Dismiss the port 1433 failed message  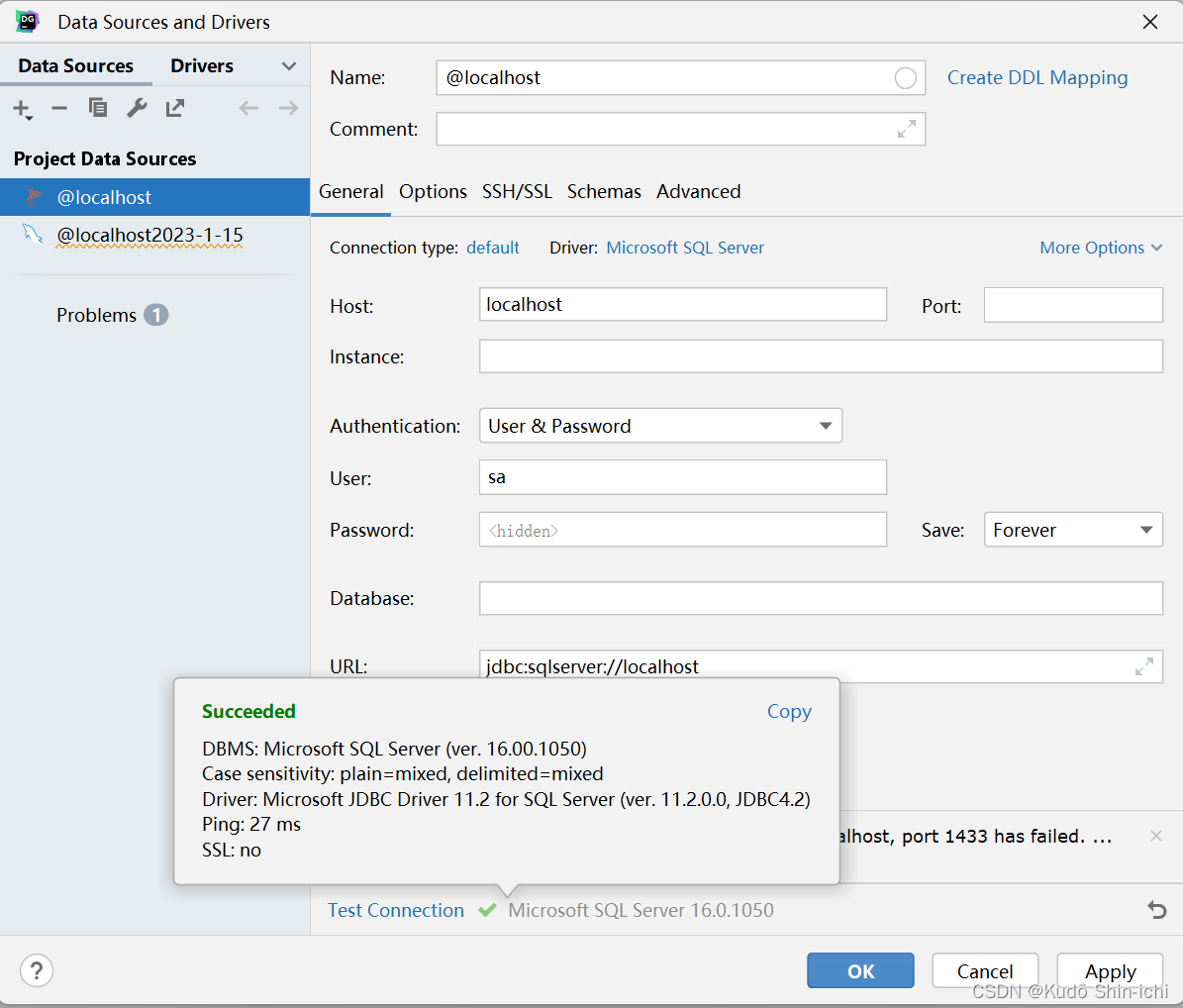tap(1156, 836)
